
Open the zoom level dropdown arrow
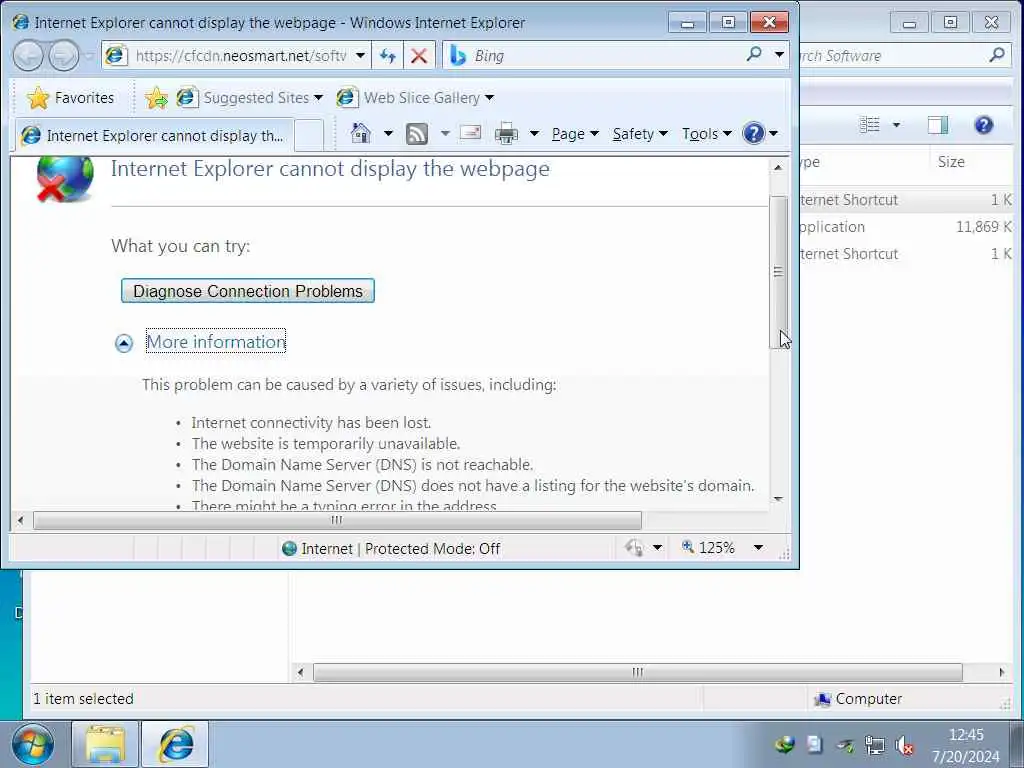(x=758, y=547)
